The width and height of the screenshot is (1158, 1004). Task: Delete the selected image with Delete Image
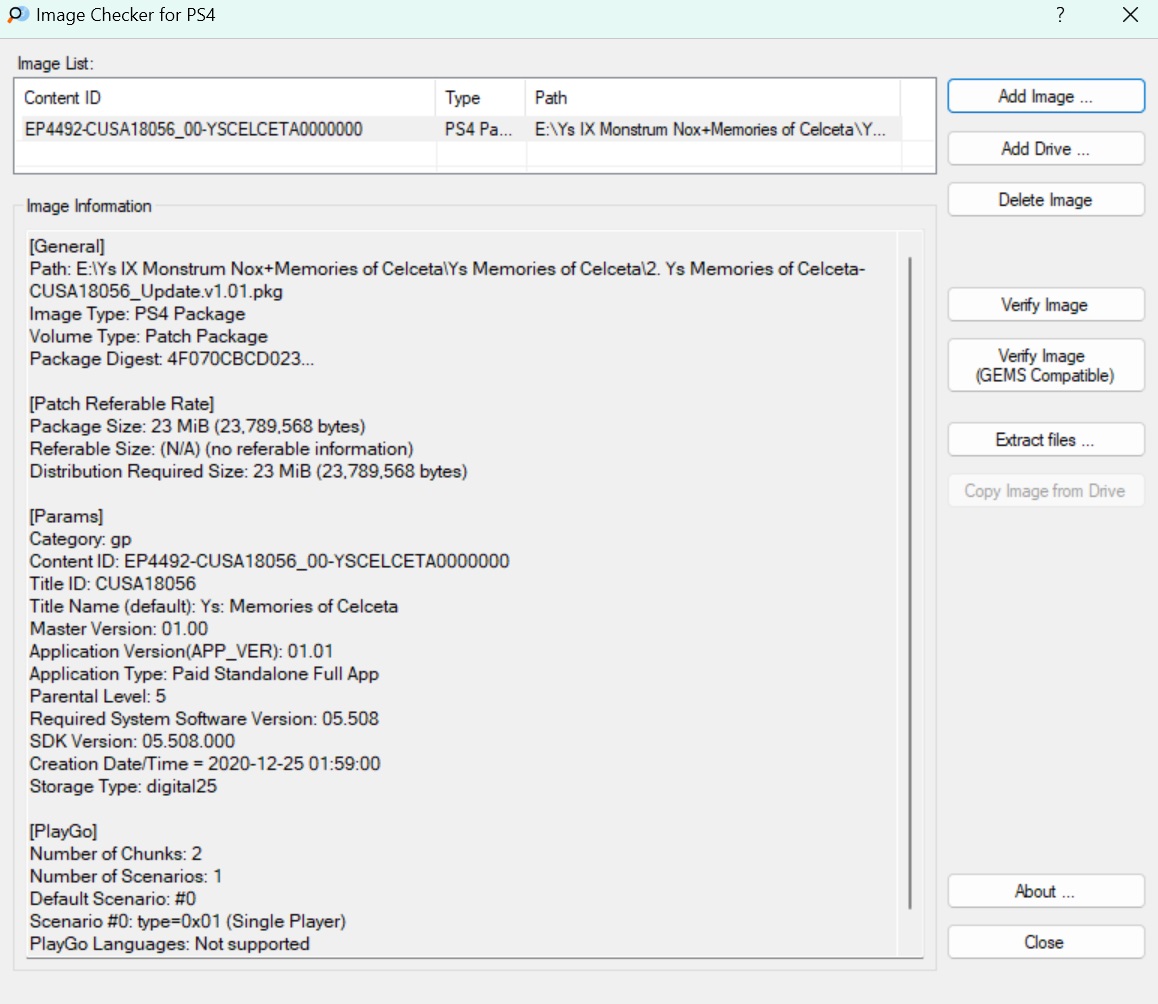tap(1045, 200)
